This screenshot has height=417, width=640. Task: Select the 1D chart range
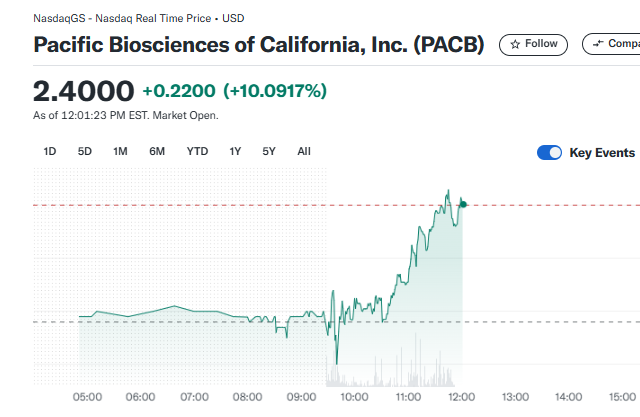coord(50,152)
